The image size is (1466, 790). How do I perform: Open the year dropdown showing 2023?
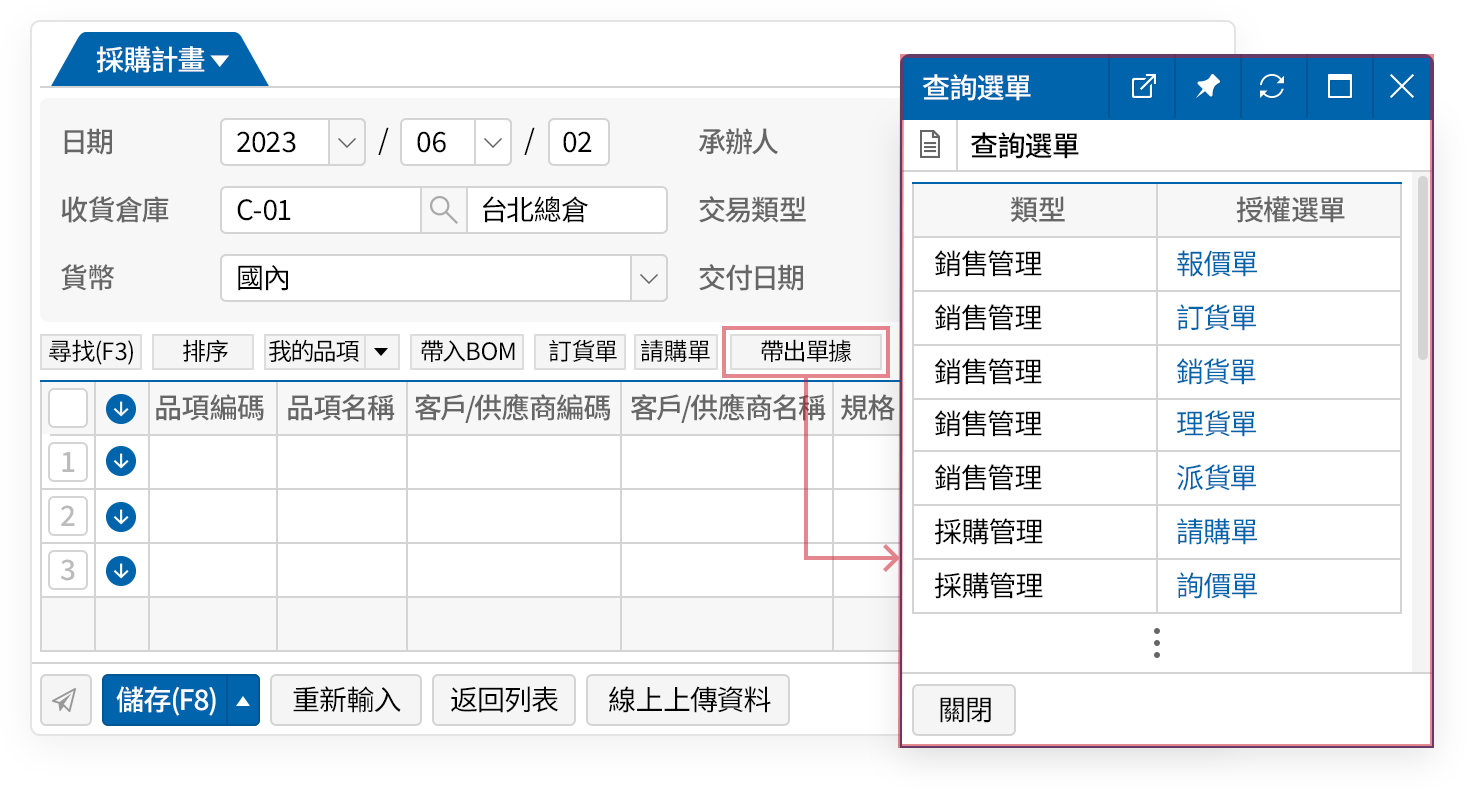tap(347, 142)
